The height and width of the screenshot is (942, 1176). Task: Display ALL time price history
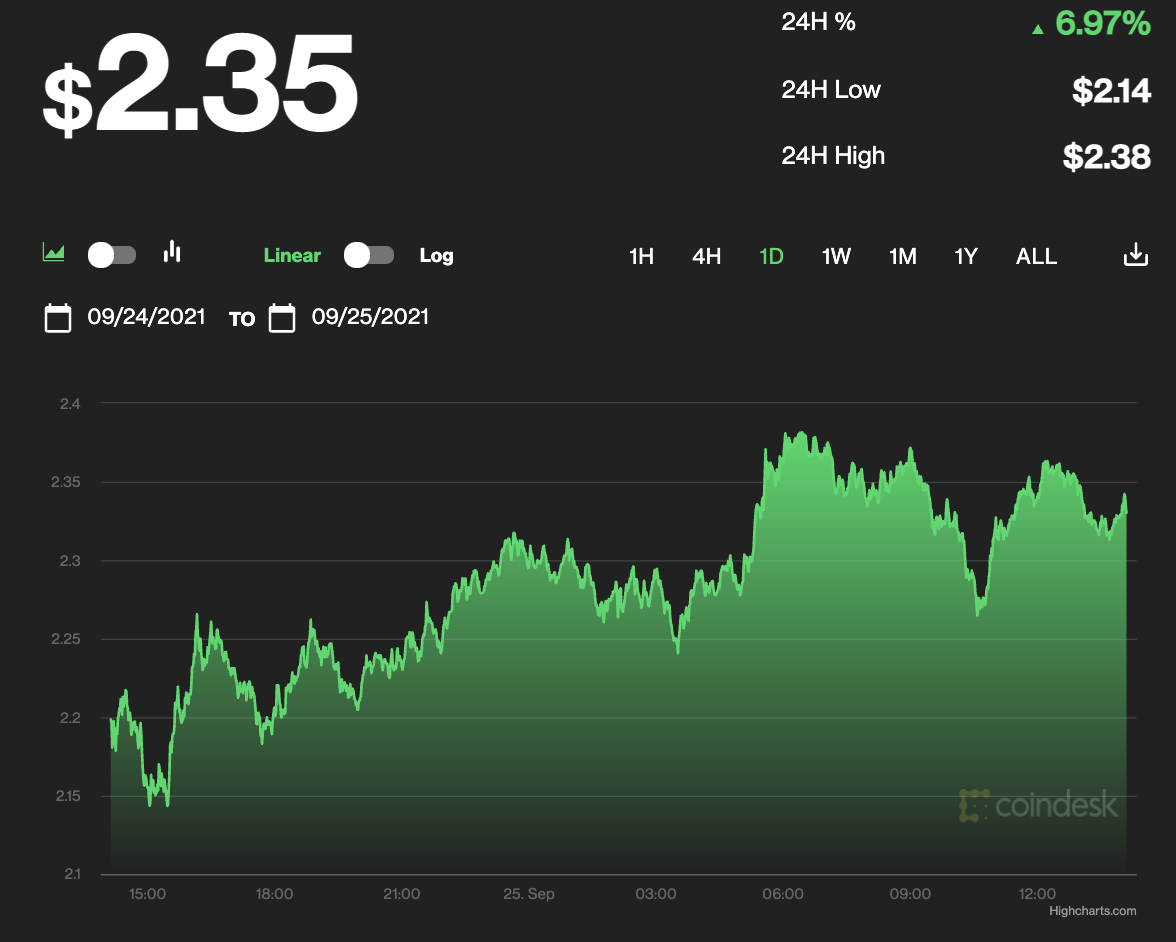tap(1036, 256)
